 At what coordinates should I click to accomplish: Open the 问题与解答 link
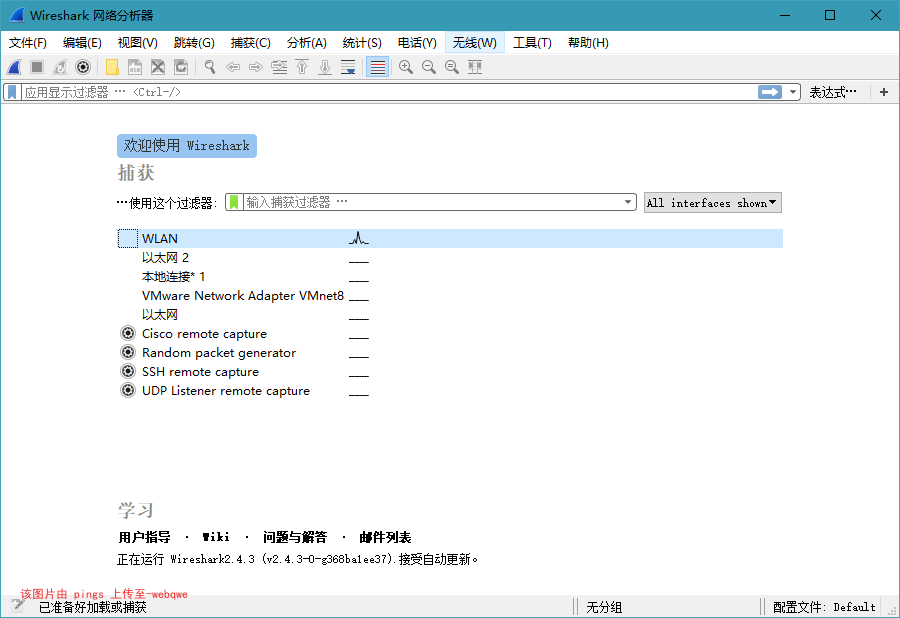pyautogui.click(x=295, y=537)
